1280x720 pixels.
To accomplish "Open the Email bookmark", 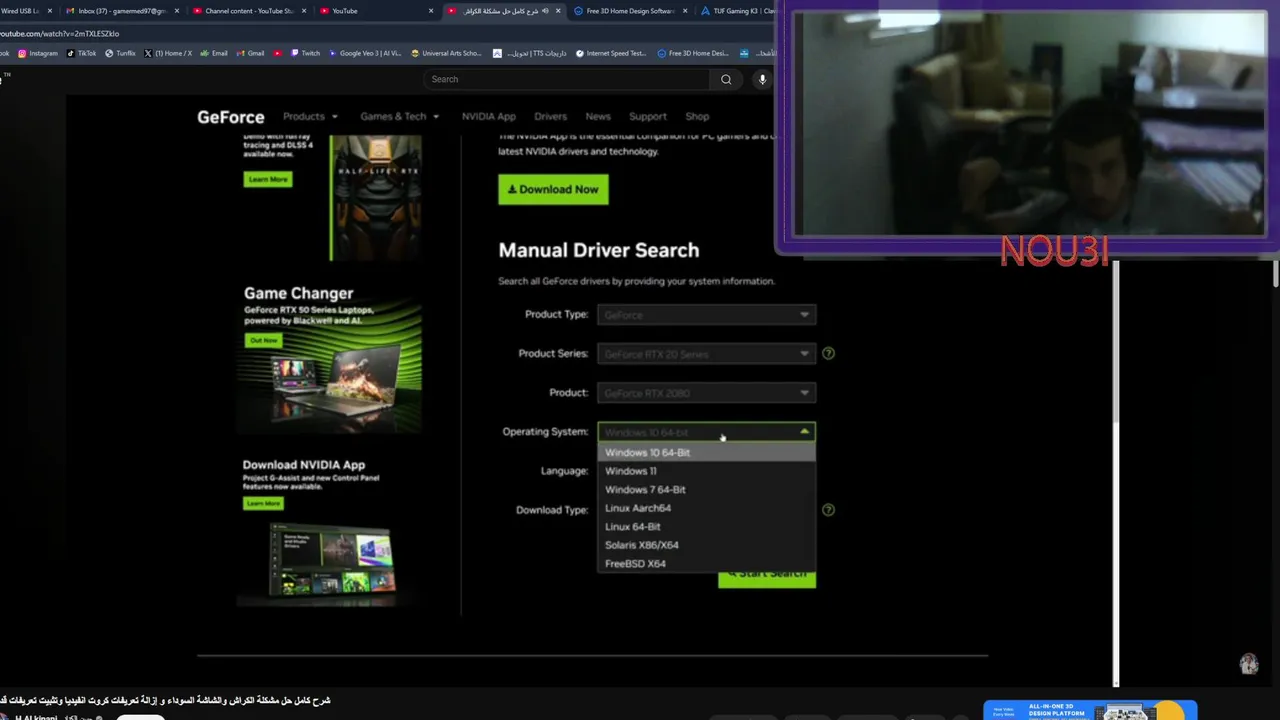I will click(x=214, y=53).
